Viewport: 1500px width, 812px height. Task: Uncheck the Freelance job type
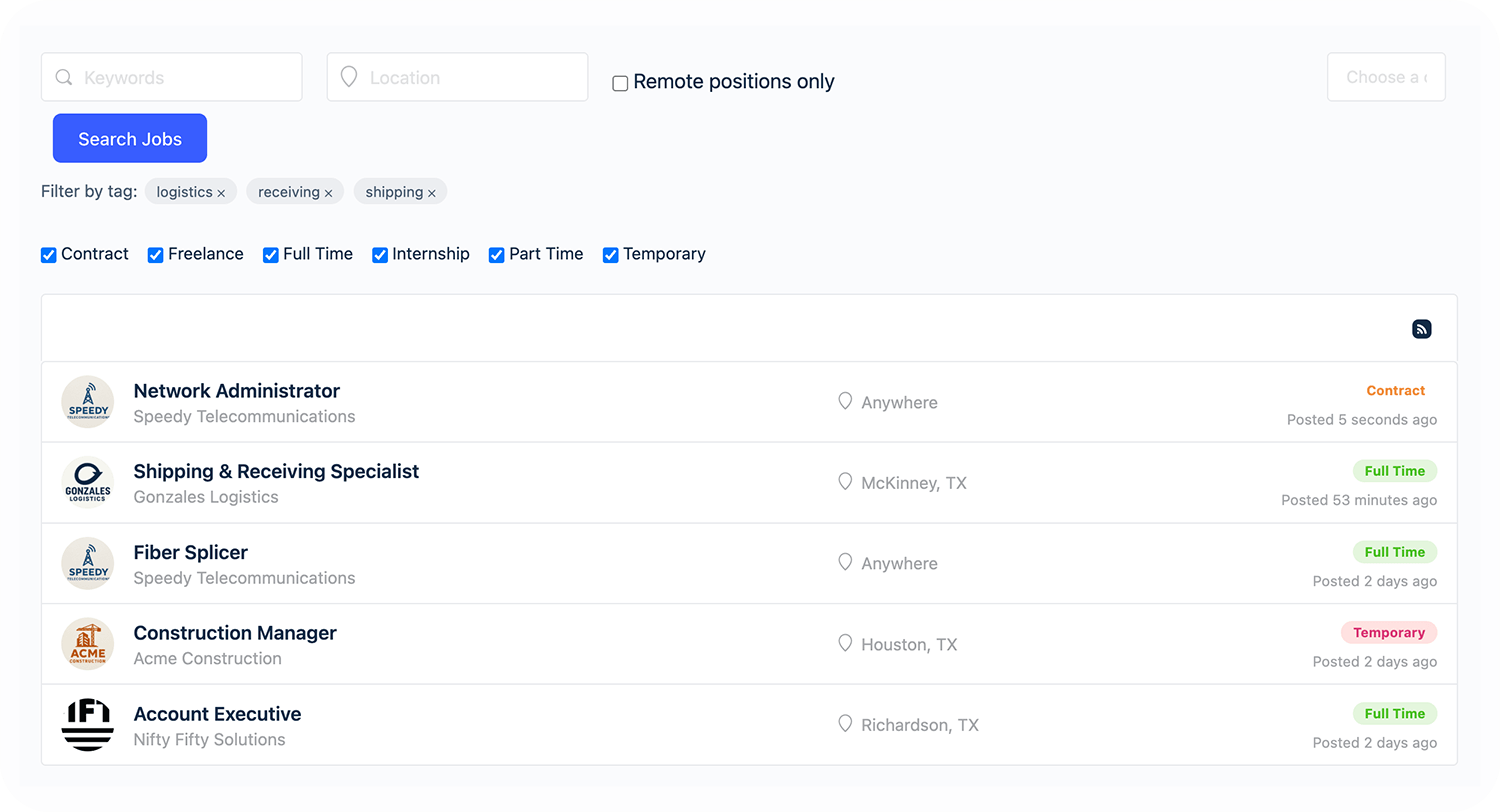[156, 255]
